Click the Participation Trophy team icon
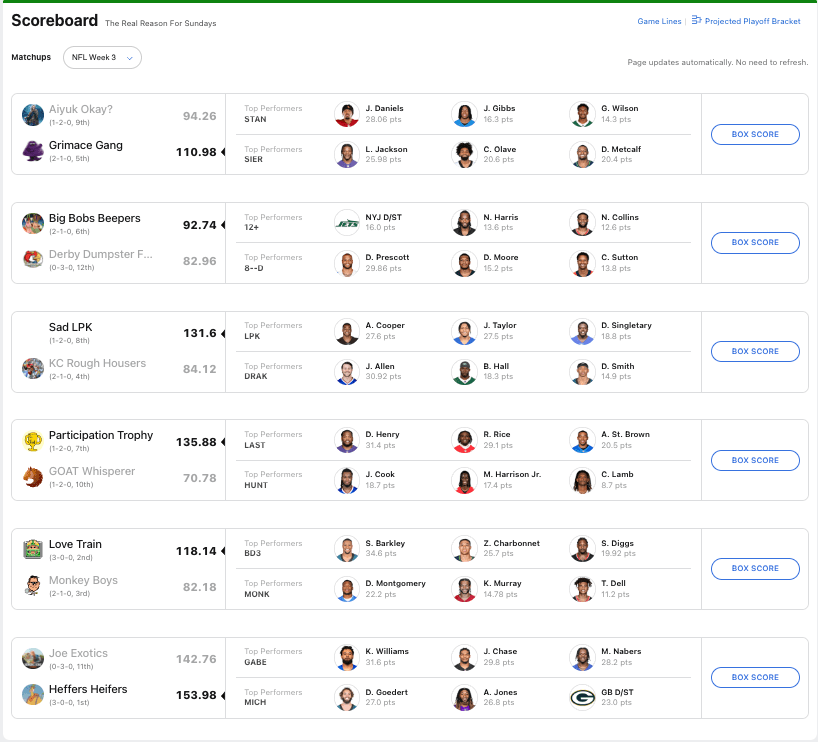 33,441
